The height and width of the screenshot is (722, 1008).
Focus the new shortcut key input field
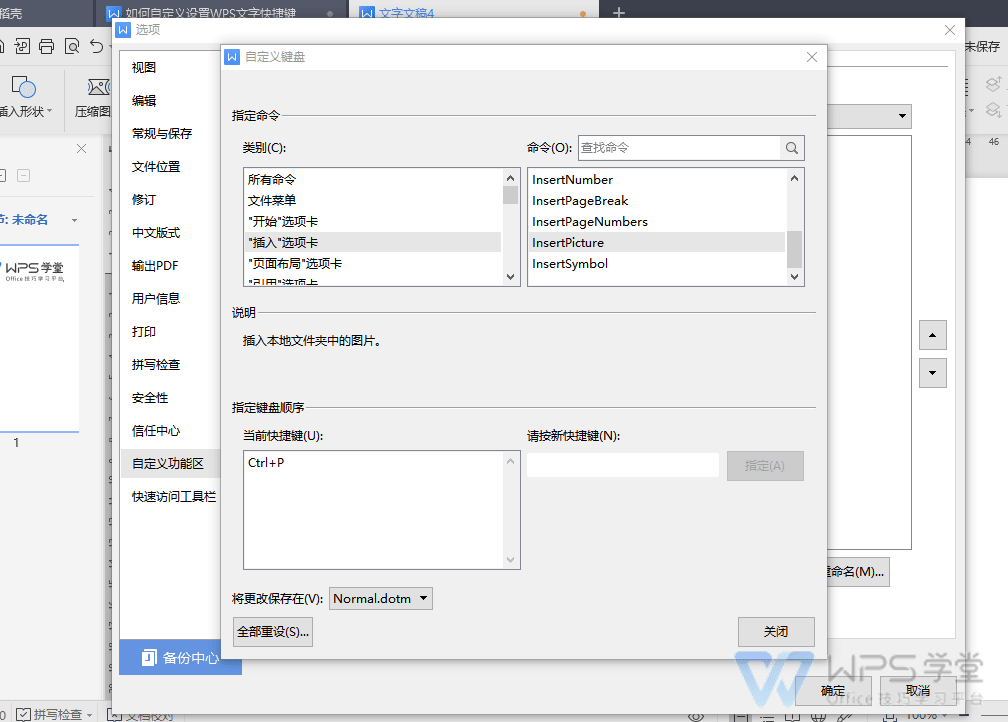623,465
